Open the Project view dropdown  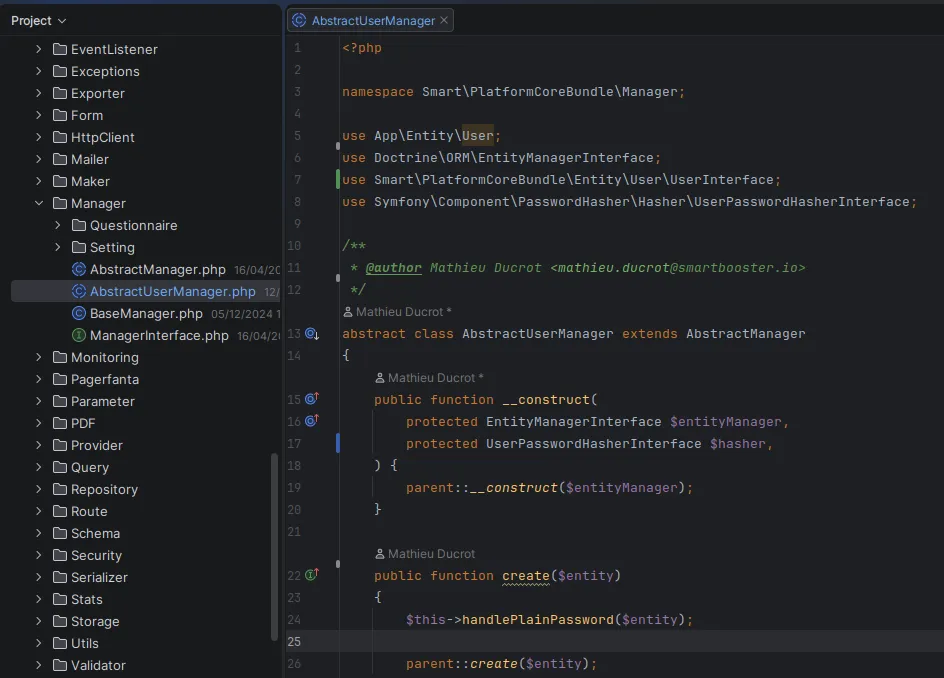tap(39, 20)
